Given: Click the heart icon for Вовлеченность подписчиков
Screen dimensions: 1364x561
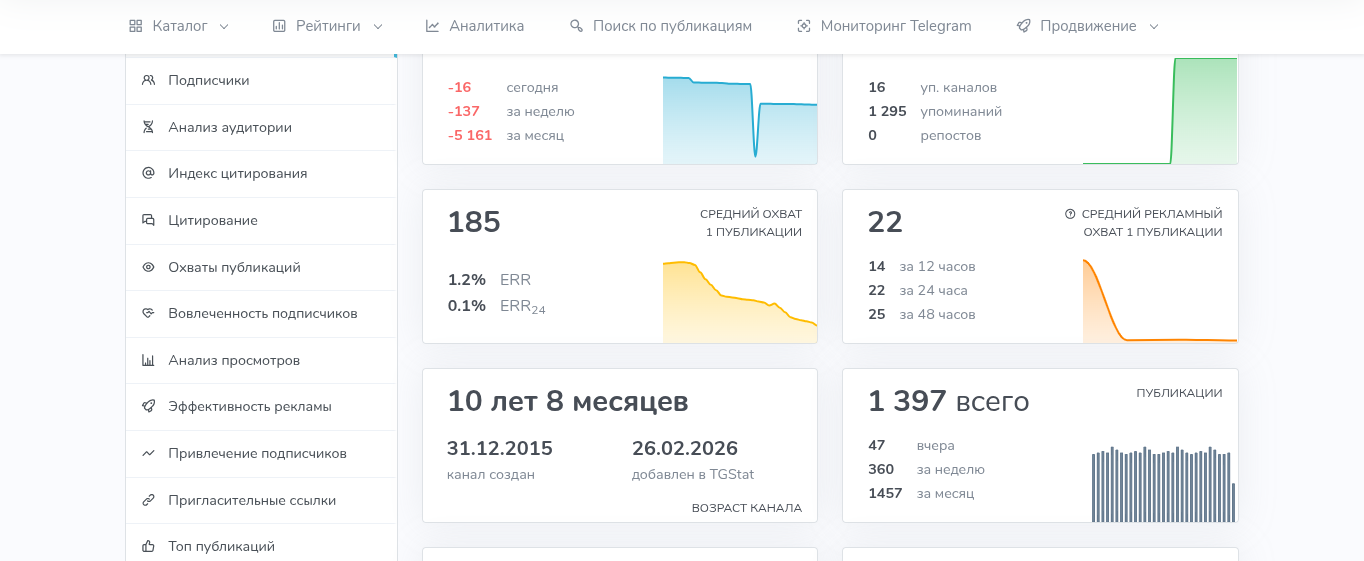Looking at the screenshot, I should 148,313.
